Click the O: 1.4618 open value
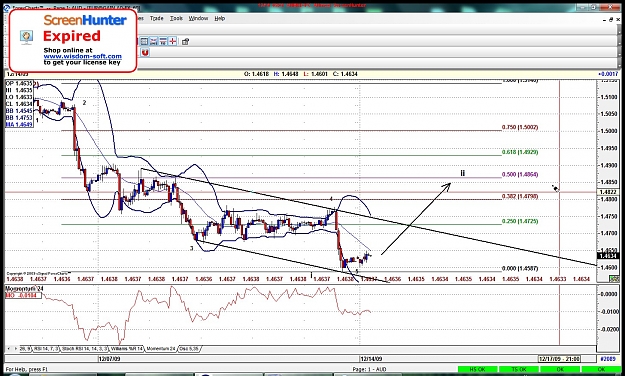The width and height of the screenshot is (625, 376). [256, 74]
